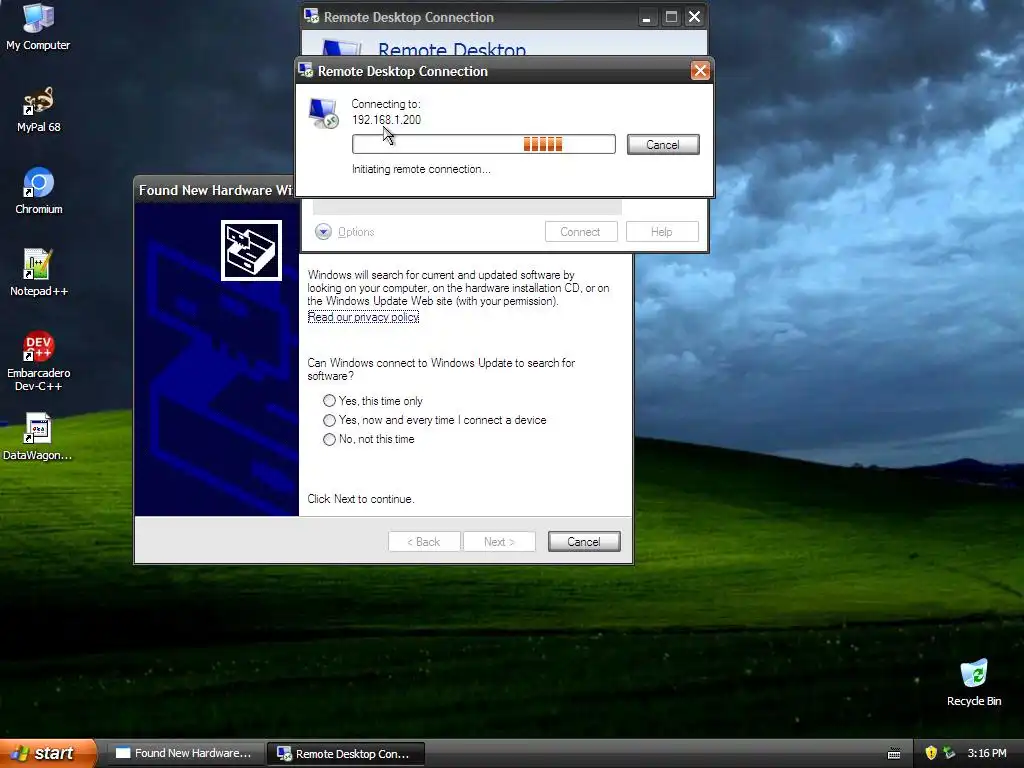The image size is (1024, 768).
Task: Click the Found New Hardware Wizard title bar
Action: coord(215,190)
